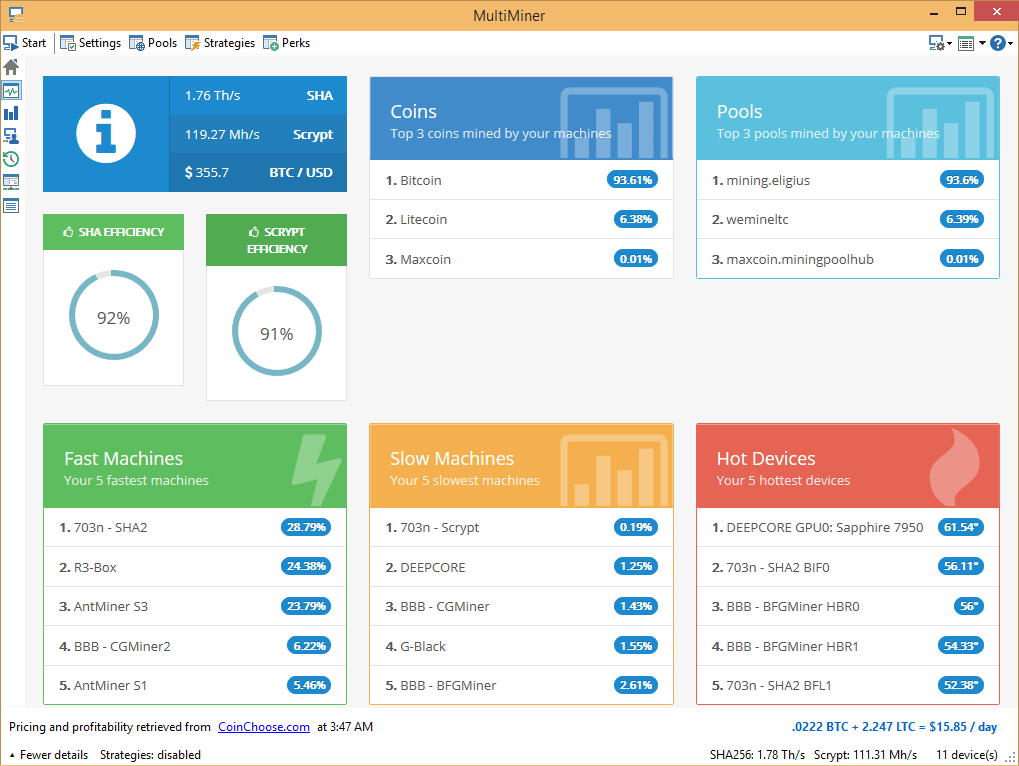
Task: Open the Settings toolbar item
Action: coord(90,43)
